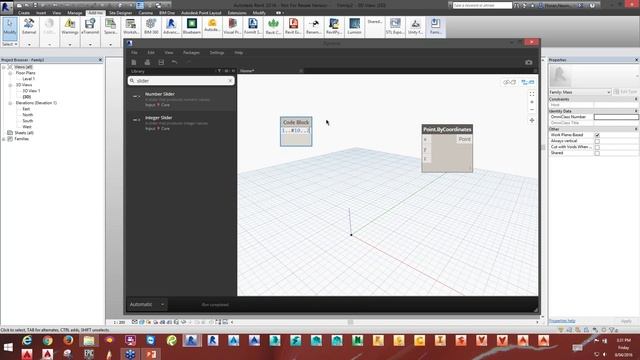Click Zoom to Fit in Dynamo canvas controls
640x360 pixels.
pyautogui.click(x=532, y=94)
